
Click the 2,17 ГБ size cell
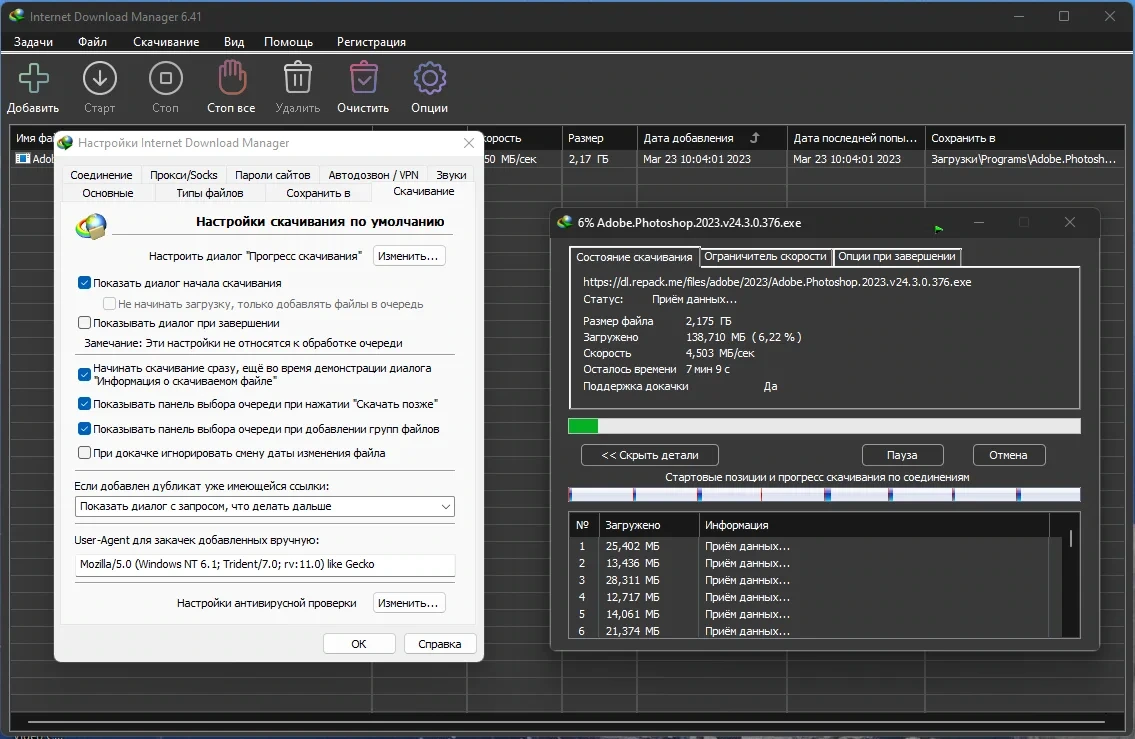point(599,159)
